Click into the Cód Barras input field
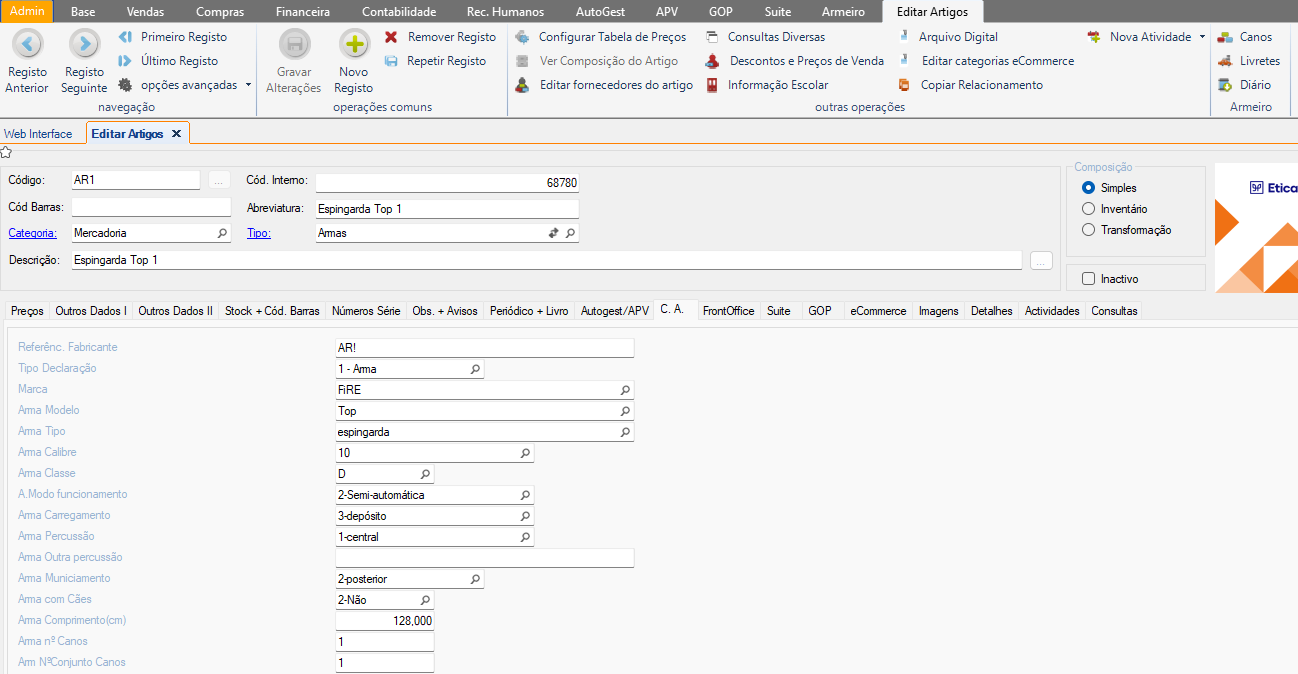The height and width of the screenshot is (674, 1298). pyautogui.click(x=151, y=207)
